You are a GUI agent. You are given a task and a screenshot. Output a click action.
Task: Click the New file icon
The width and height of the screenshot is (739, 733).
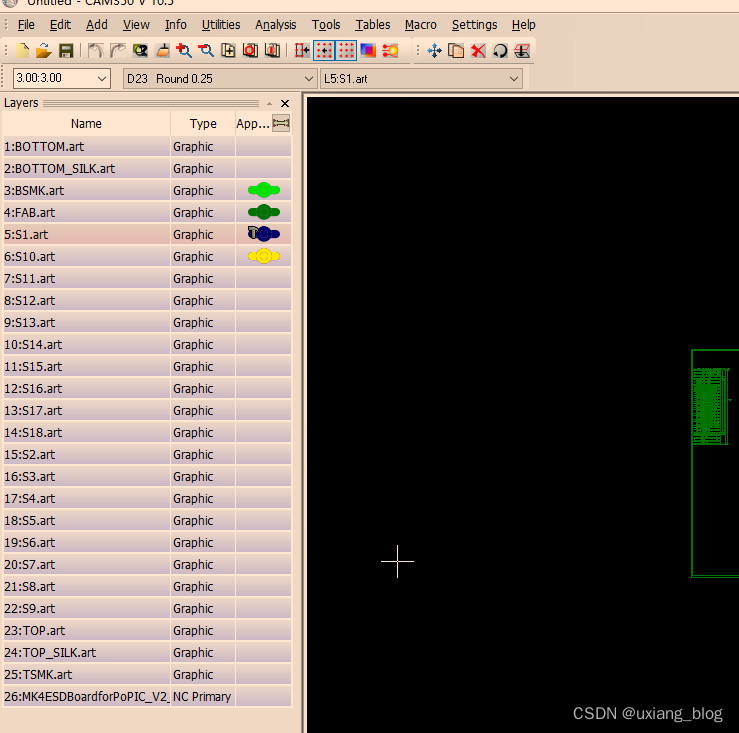pyautogui.click(x=22, y=50)
